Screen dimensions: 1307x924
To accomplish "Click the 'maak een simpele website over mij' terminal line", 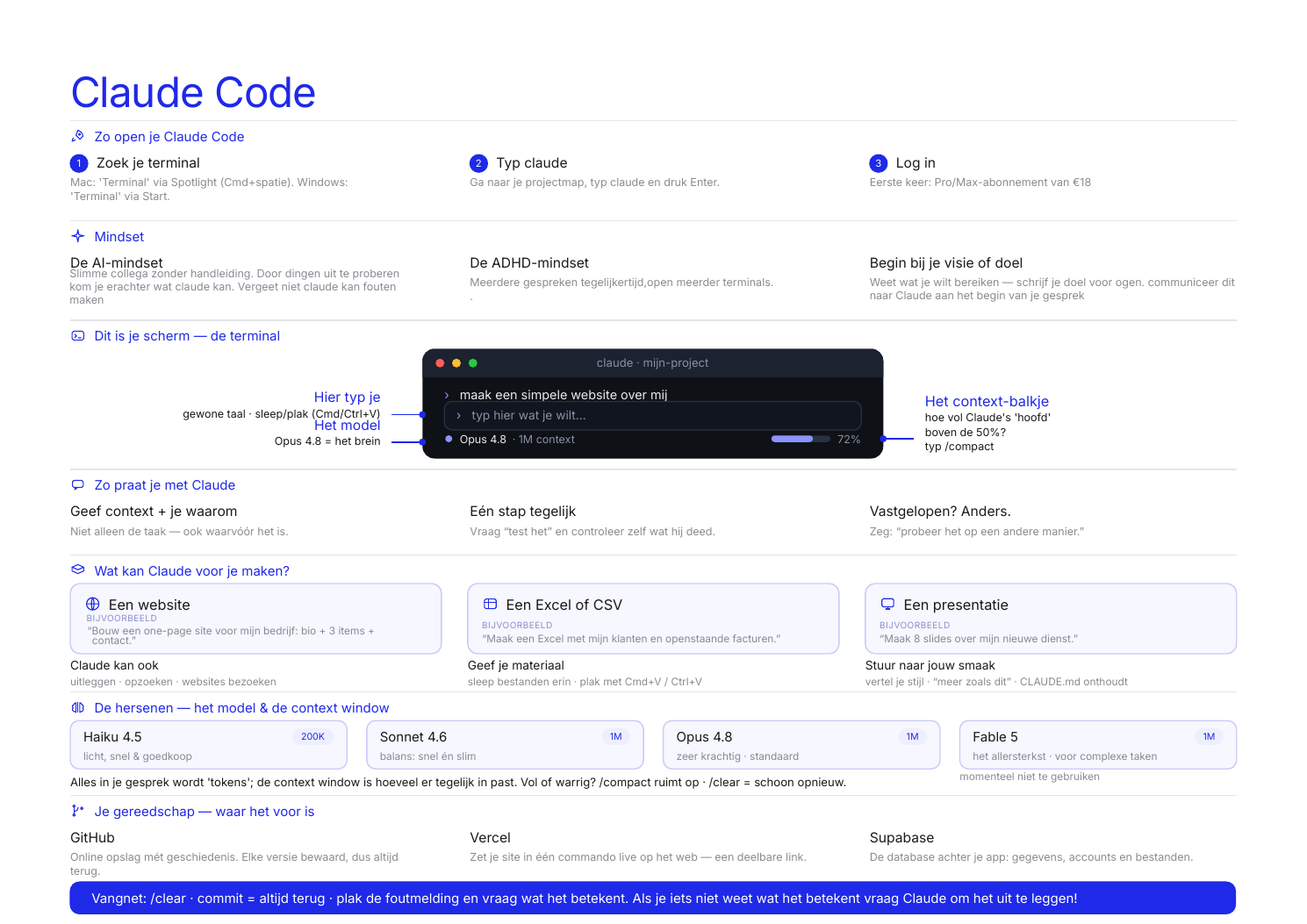I will click(564, 396).
